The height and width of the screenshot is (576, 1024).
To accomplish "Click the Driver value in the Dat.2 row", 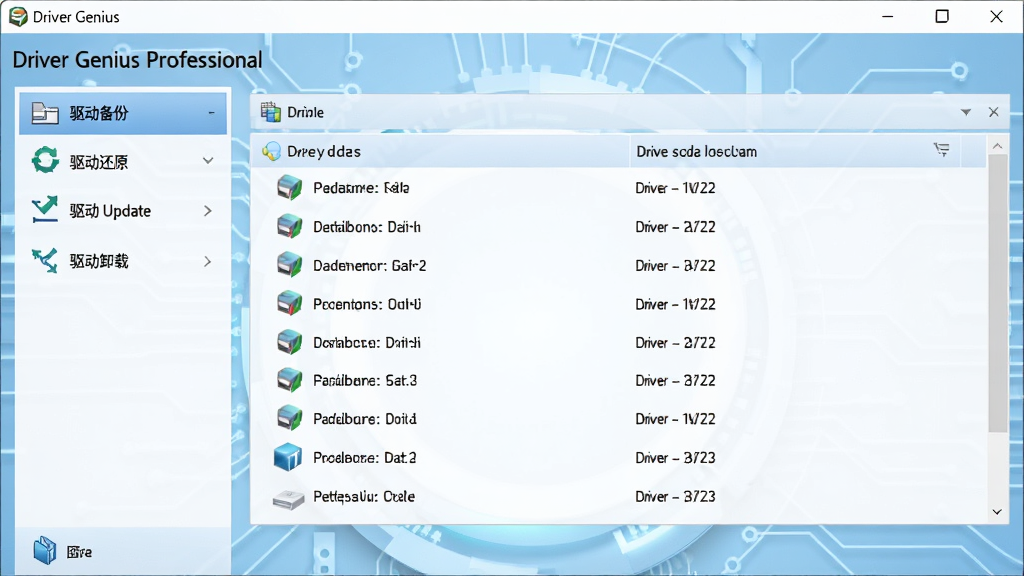I will 675,457.
